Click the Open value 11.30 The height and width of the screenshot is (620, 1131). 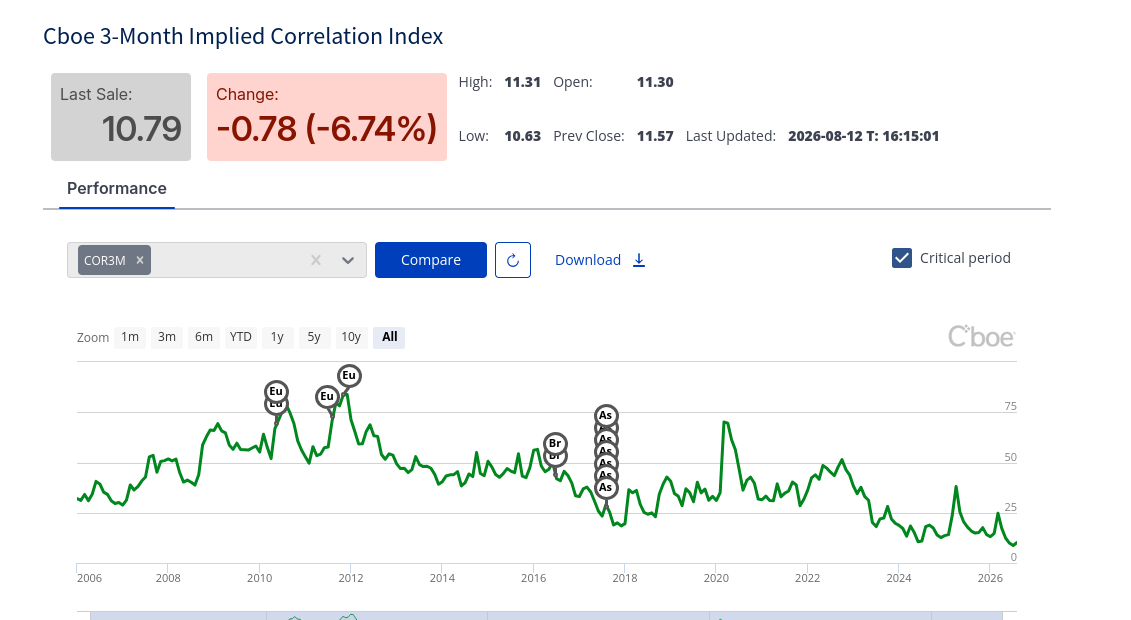click(x=655, y=82)
